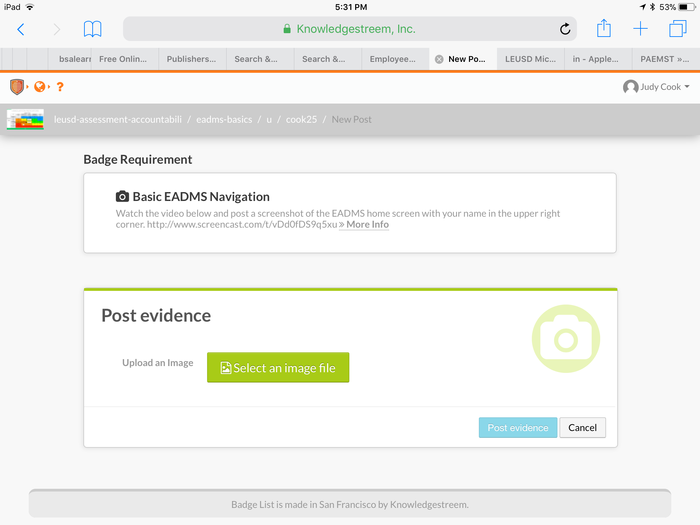700x525 pixels.
Task: Switch to the Publishers tab
Action: 191,59
